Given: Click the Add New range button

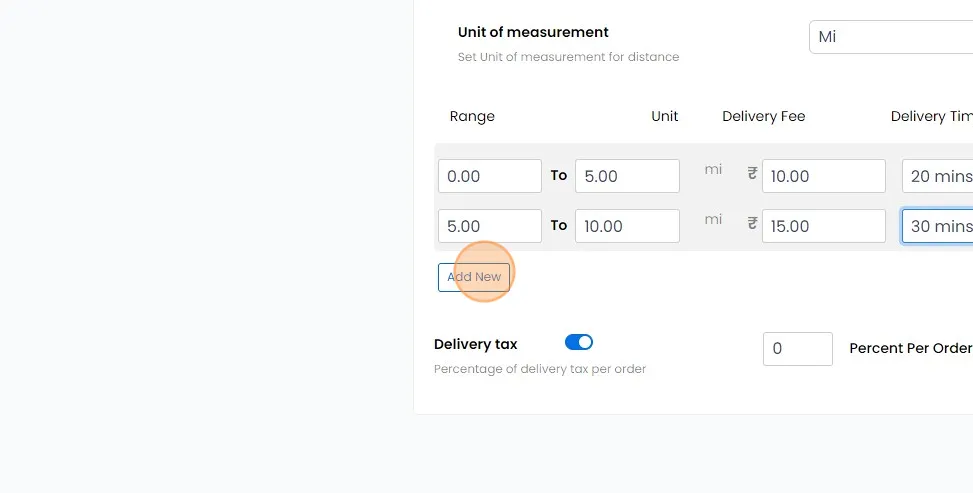Looking at the screenshot, I should click(473, 277).
